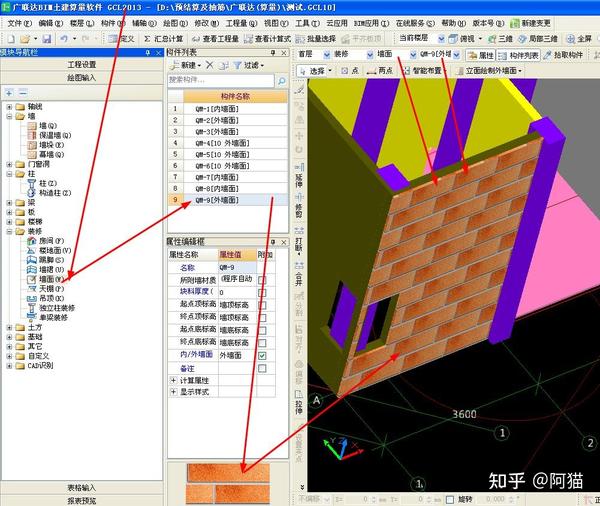Click 智能布置 smart layout tool
This screenshot has height=506, width=600.
tap(422, 71)
